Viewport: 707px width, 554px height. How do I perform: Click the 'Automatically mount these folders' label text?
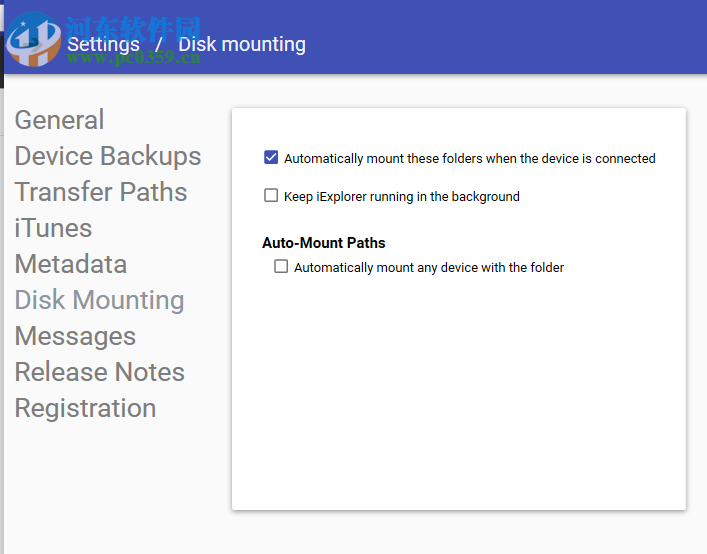click(x=470, y=158)
